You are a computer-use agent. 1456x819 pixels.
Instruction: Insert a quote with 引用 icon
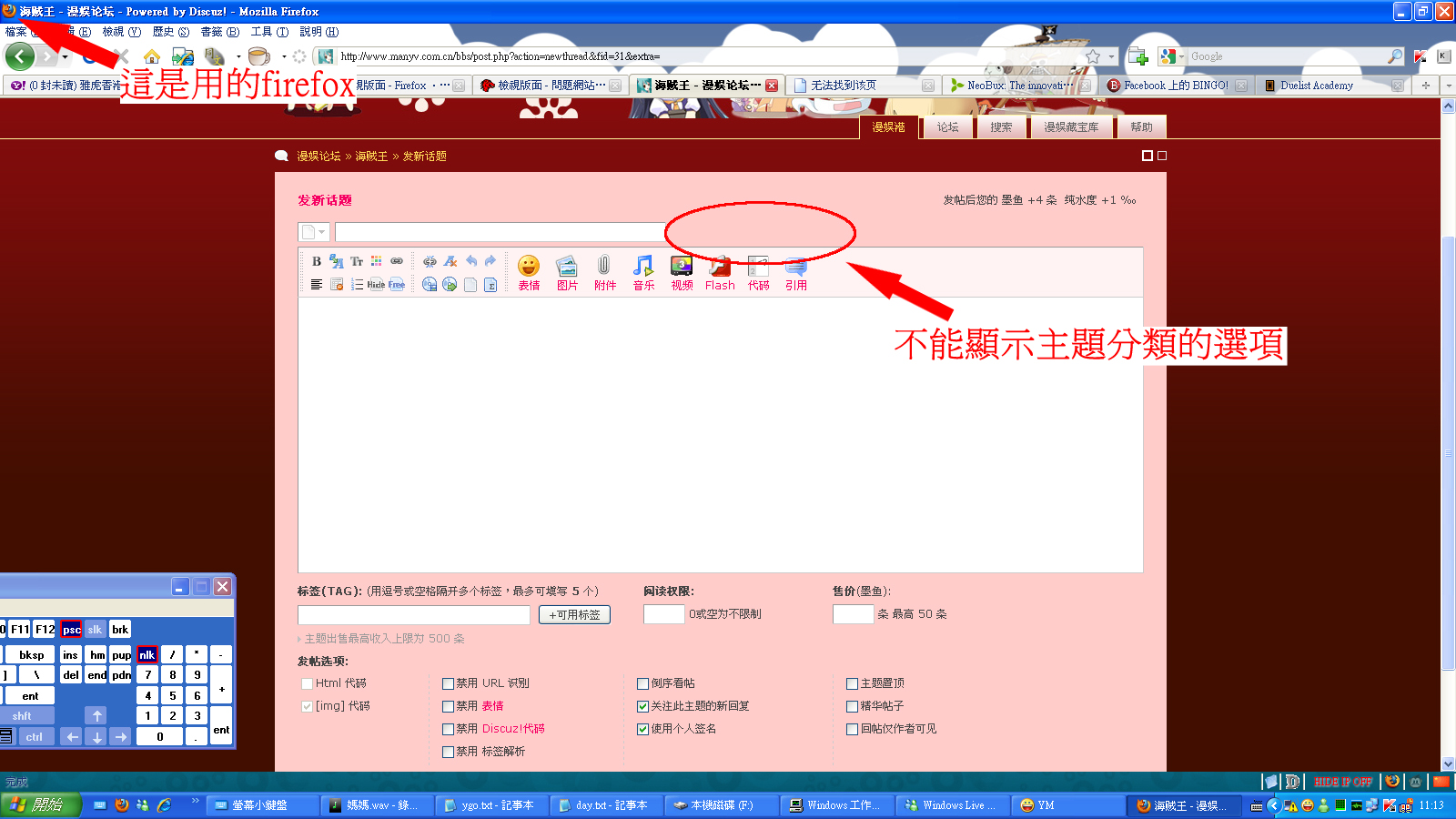click(x=796, y=272)
